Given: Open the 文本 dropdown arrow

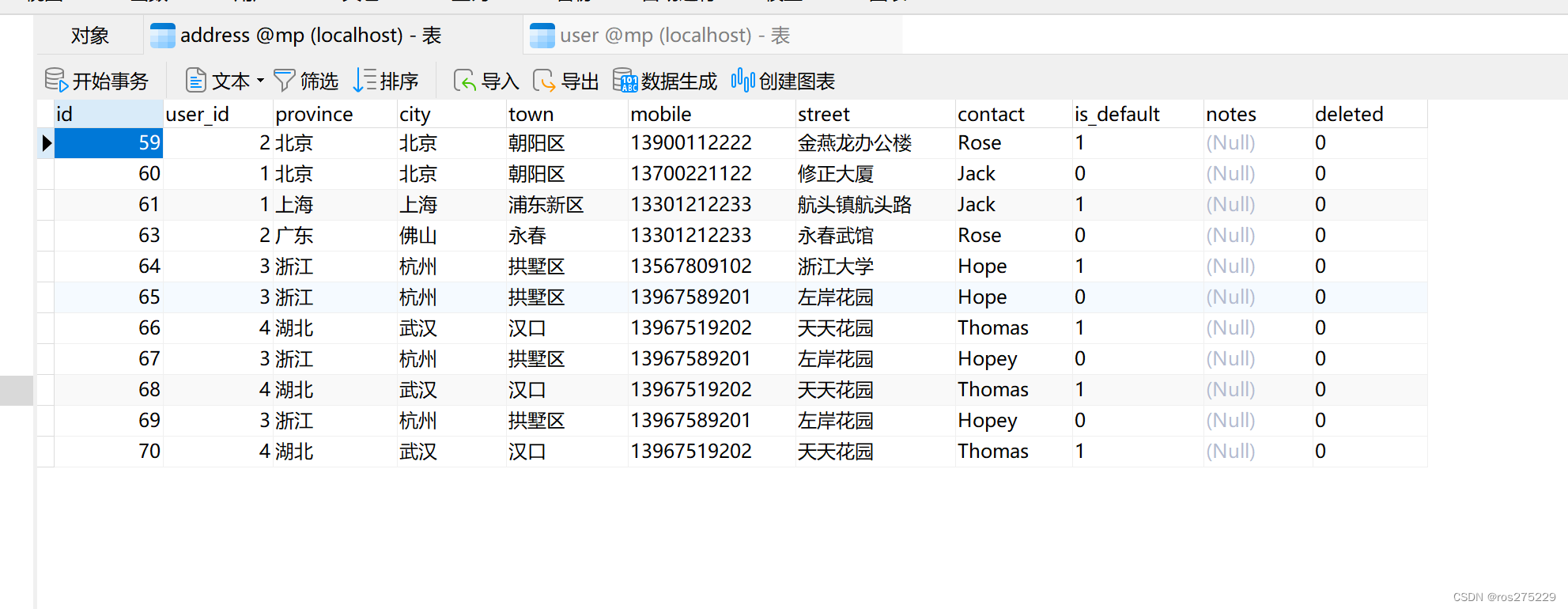Looking at the screenshot, I should (260, 81).
